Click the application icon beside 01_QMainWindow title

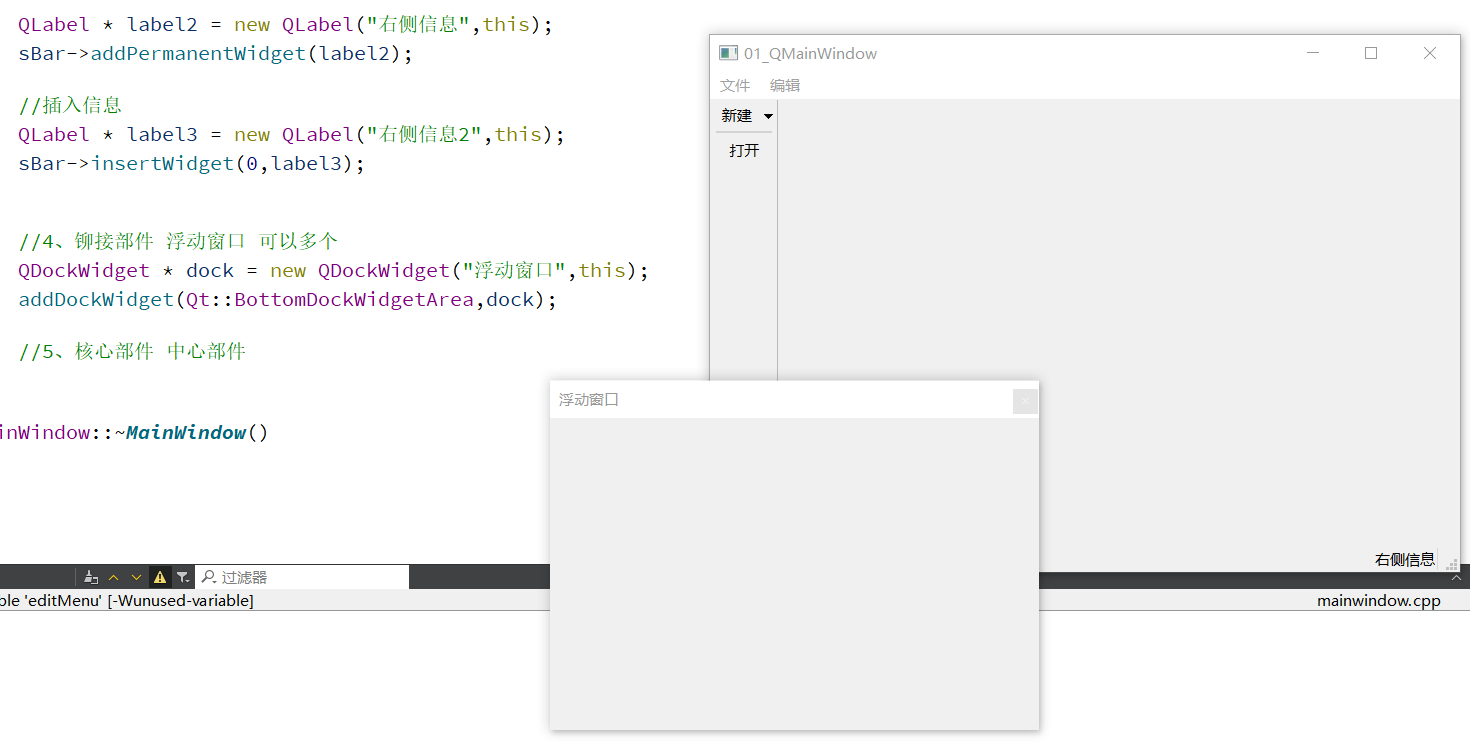(x=728, y=53)
